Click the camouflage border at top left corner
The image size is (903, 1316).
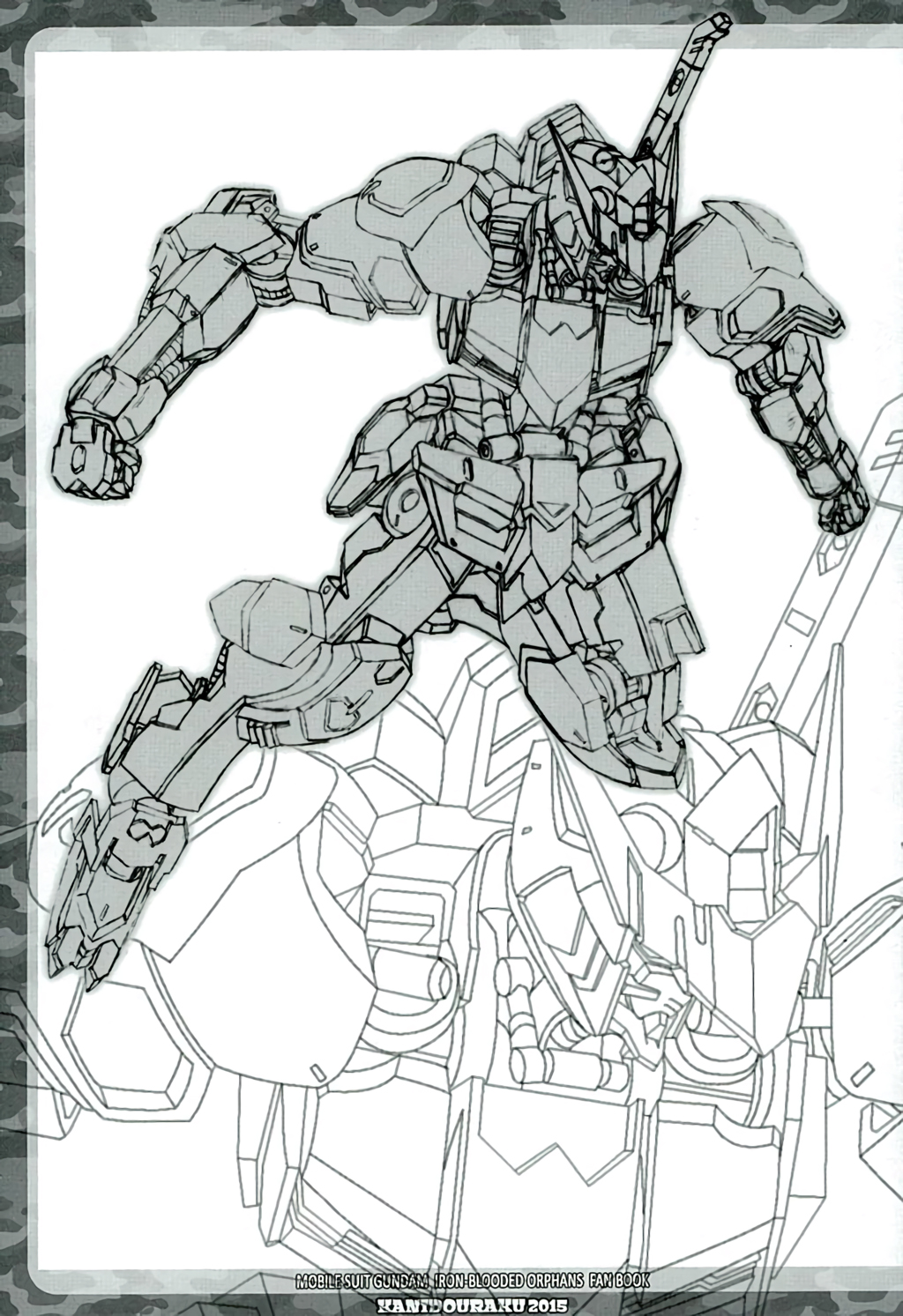(x=13, y=13)
